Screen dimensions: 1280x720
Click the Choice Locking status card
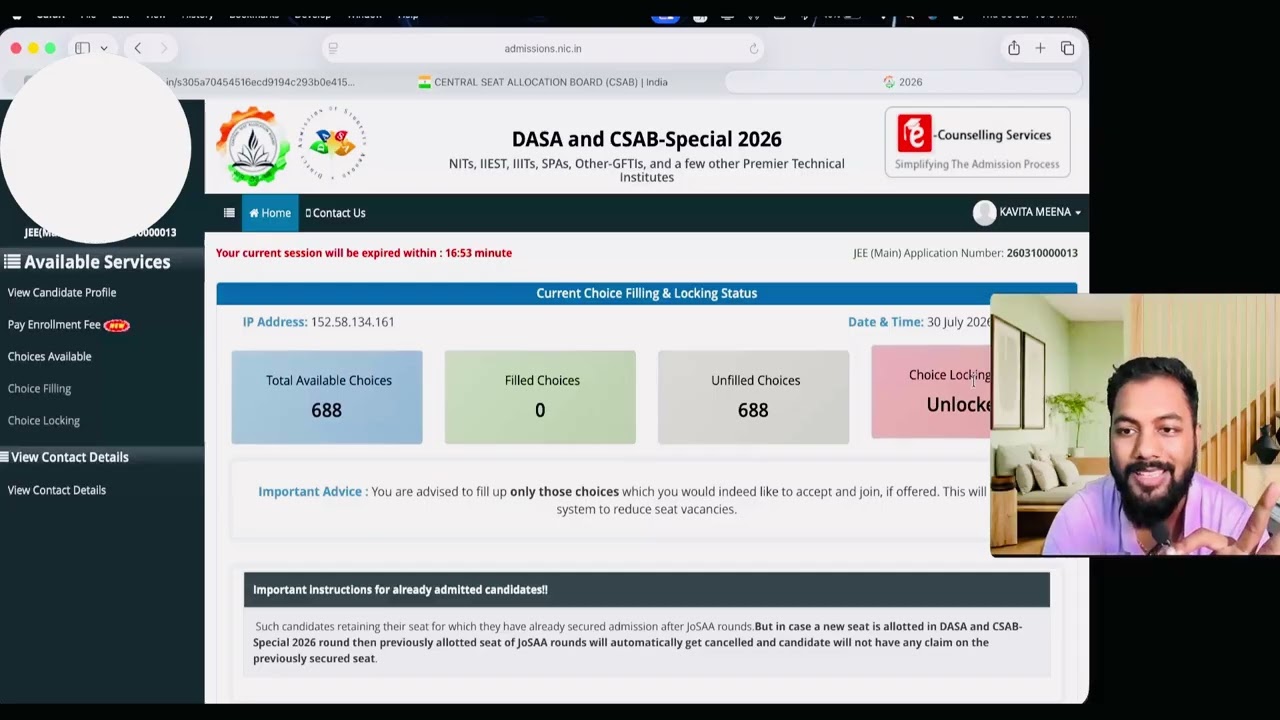click(x=931, y=394)
